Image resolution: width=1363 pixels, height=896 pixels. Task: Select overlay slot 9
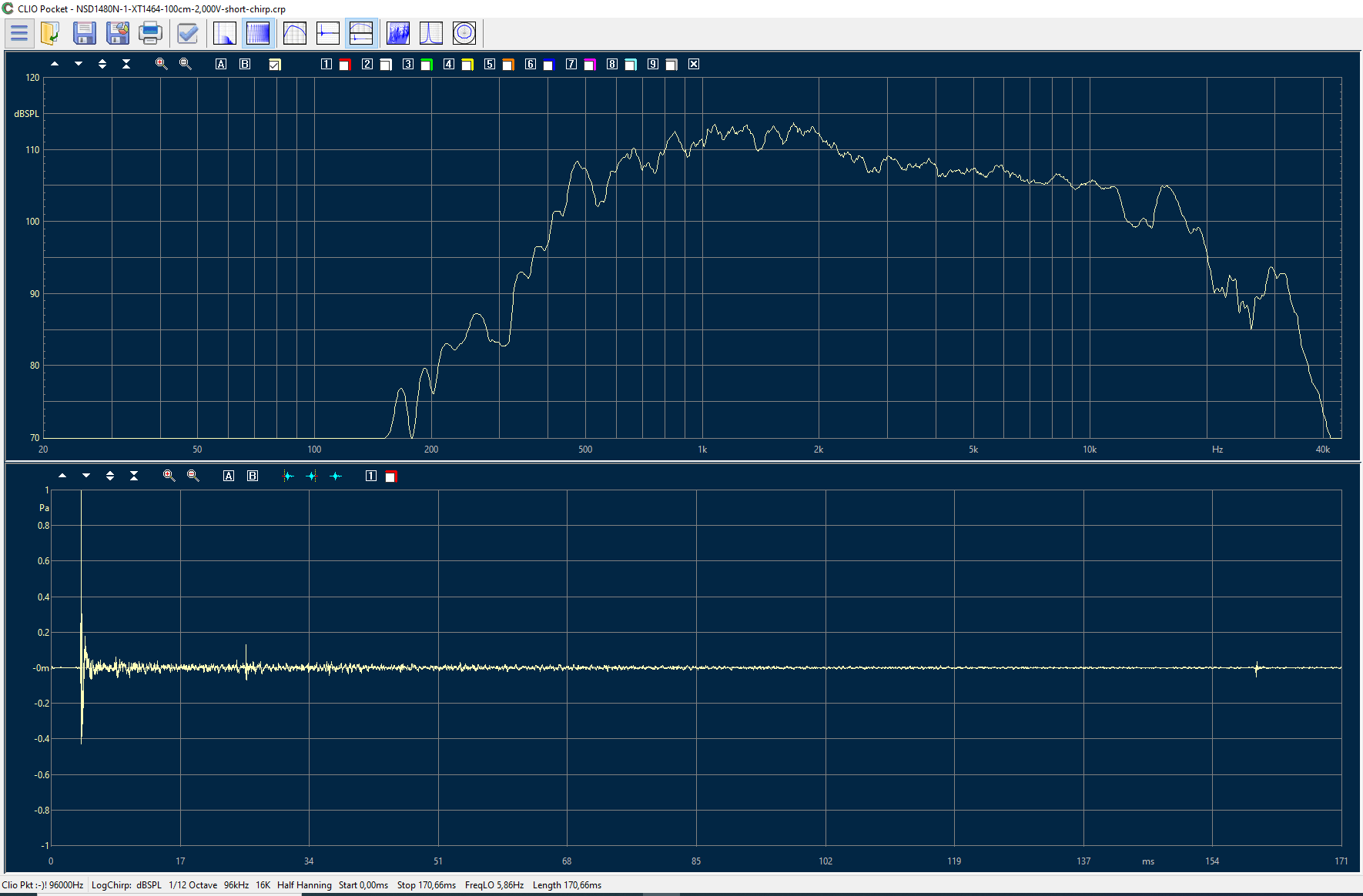click(653, 64)
